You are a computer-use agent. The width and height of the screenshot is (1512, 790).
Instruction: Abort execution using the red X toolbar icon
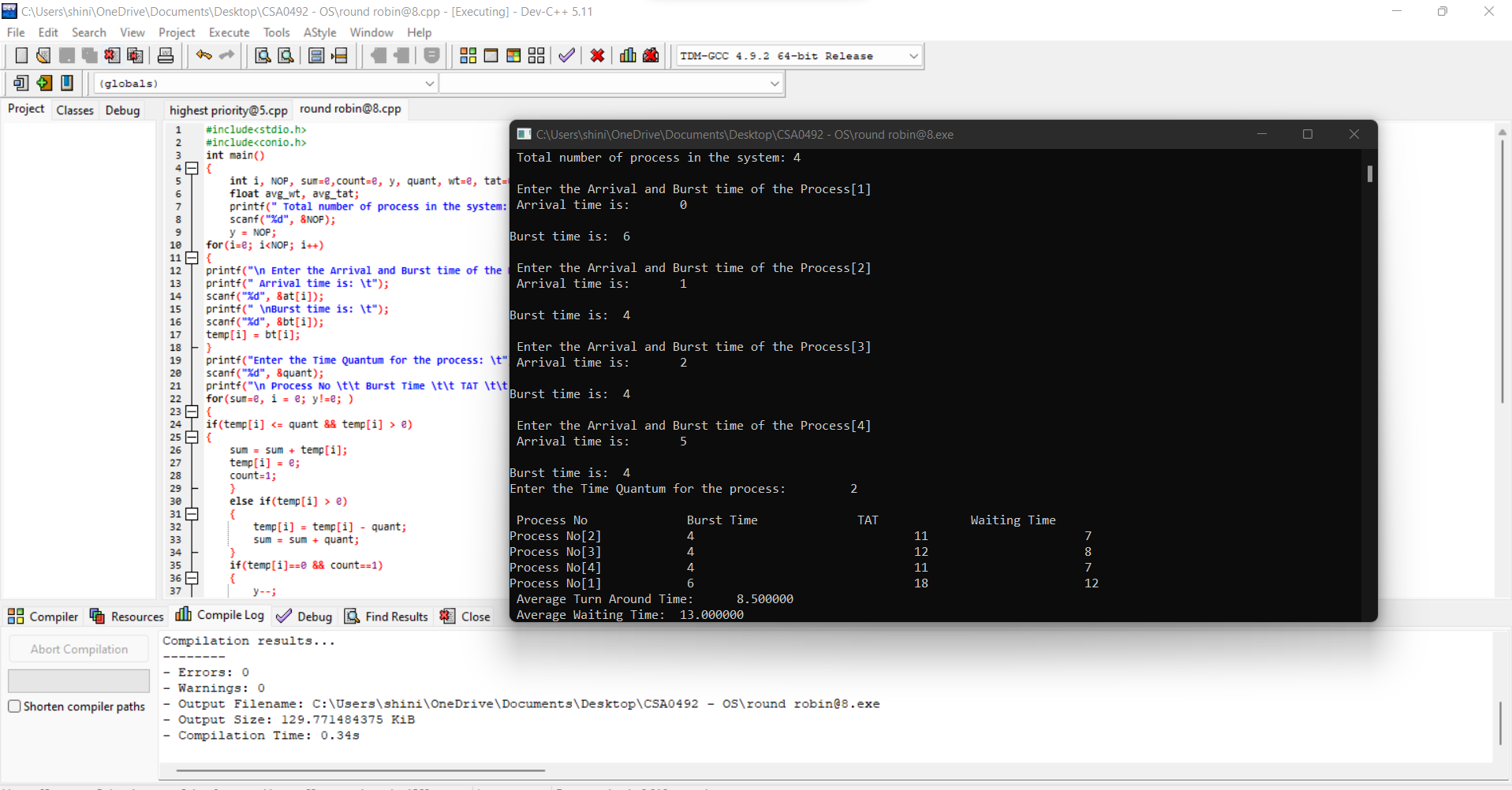597,55
